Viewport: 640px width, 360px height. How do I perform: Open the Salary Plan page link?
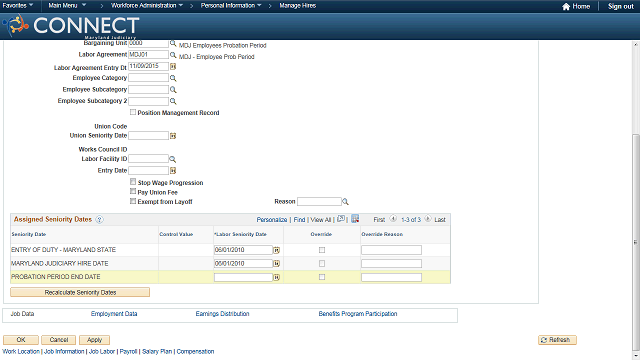pos(157,351)
